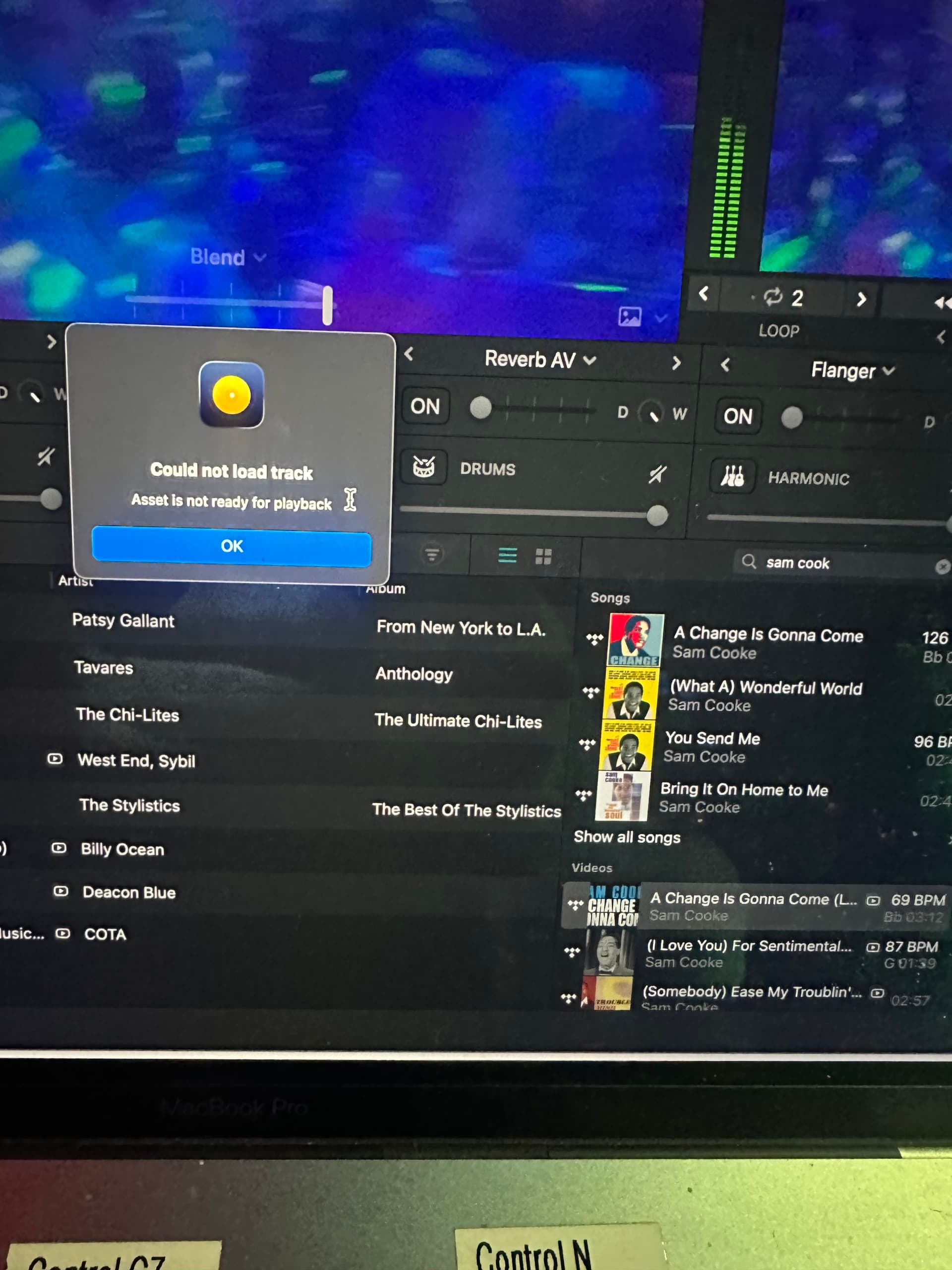Click the Drums volume slider handle

pos(657,515)
